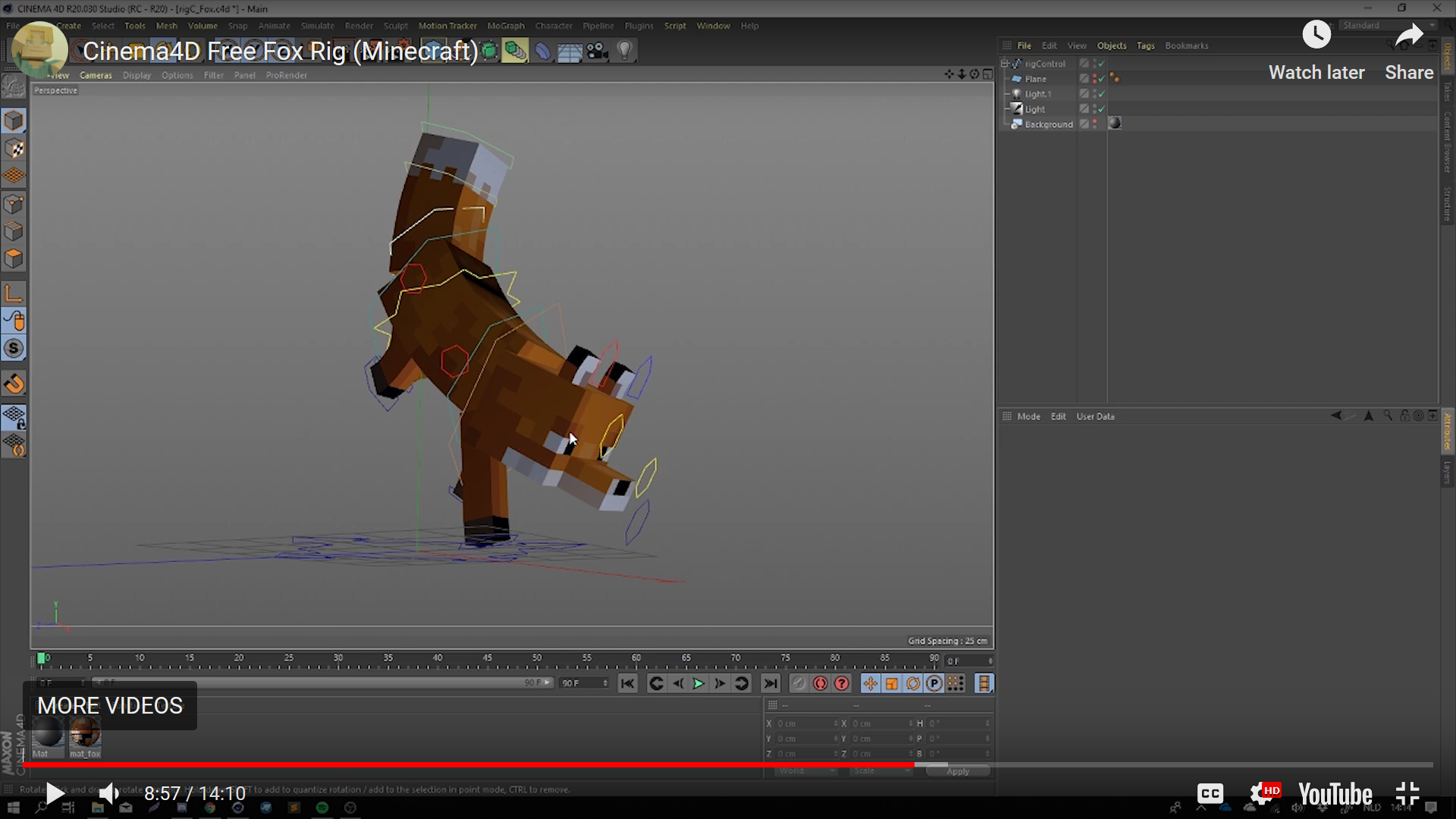
Task: Toggle rigControl green enable checkmark
Action: coord(1101,64)
